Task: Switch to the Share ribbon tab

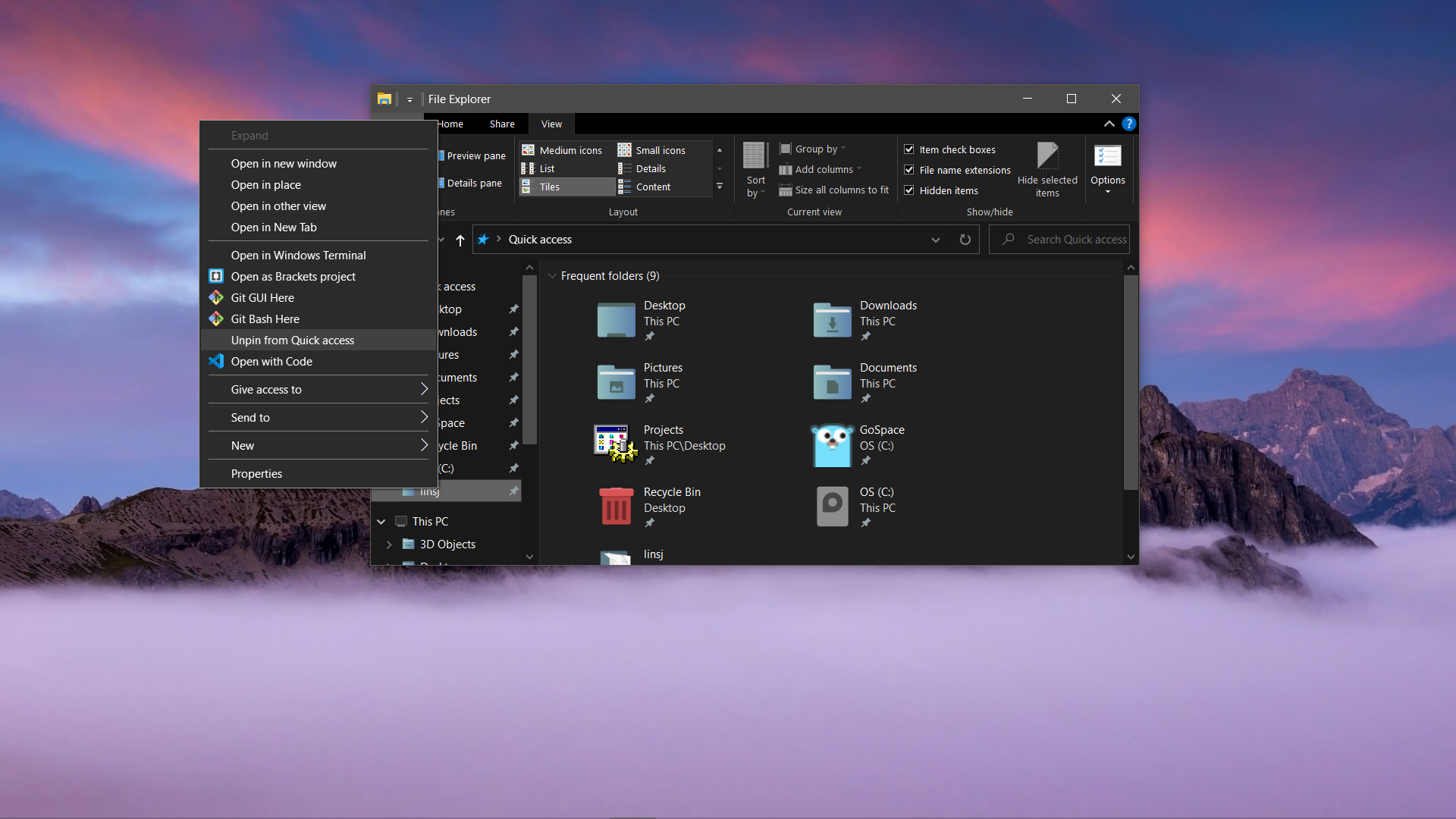Action: [x=501, y=124]
